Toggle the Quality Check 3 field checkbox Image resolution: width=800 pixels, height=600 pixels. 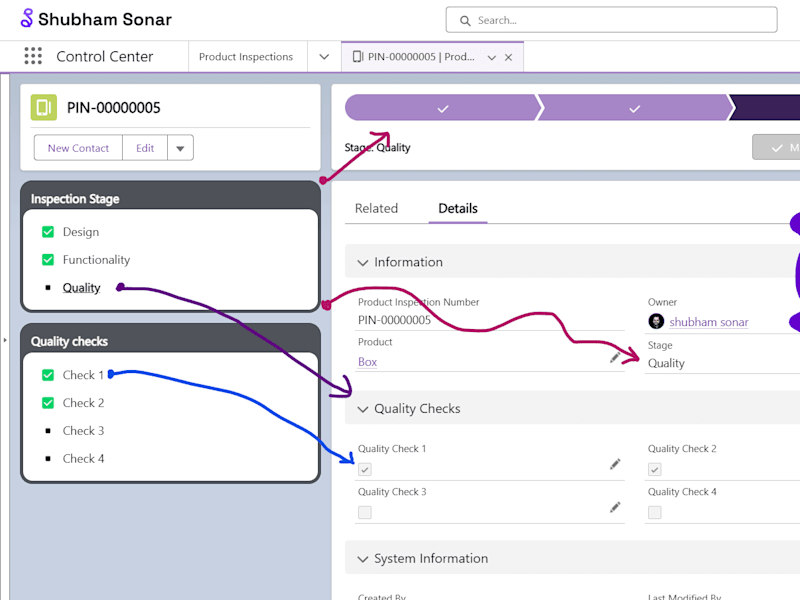365,512
